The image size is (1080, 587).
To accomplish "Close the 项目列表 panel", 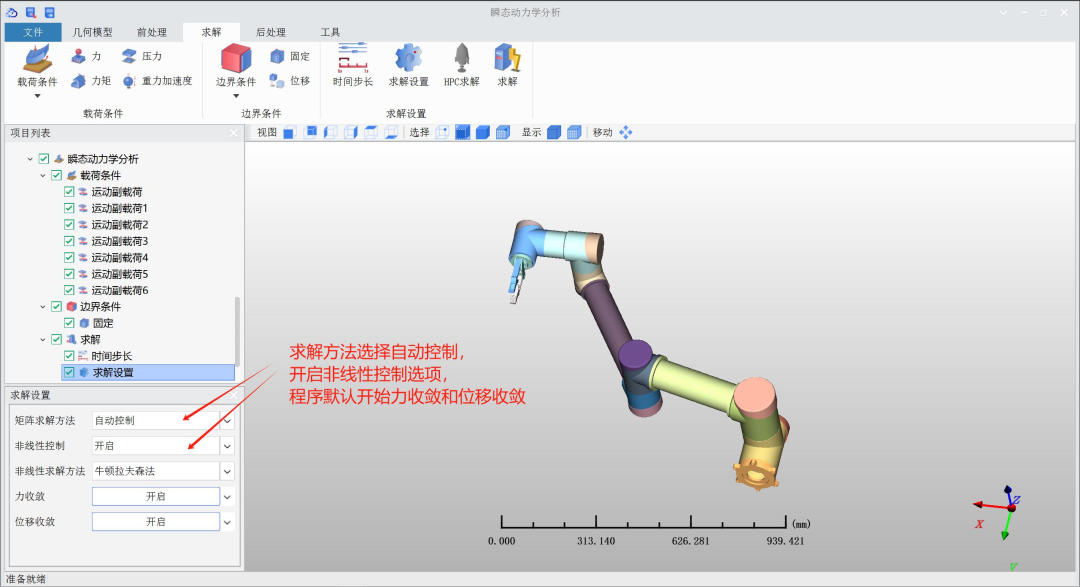I will (x=233, y=133).
